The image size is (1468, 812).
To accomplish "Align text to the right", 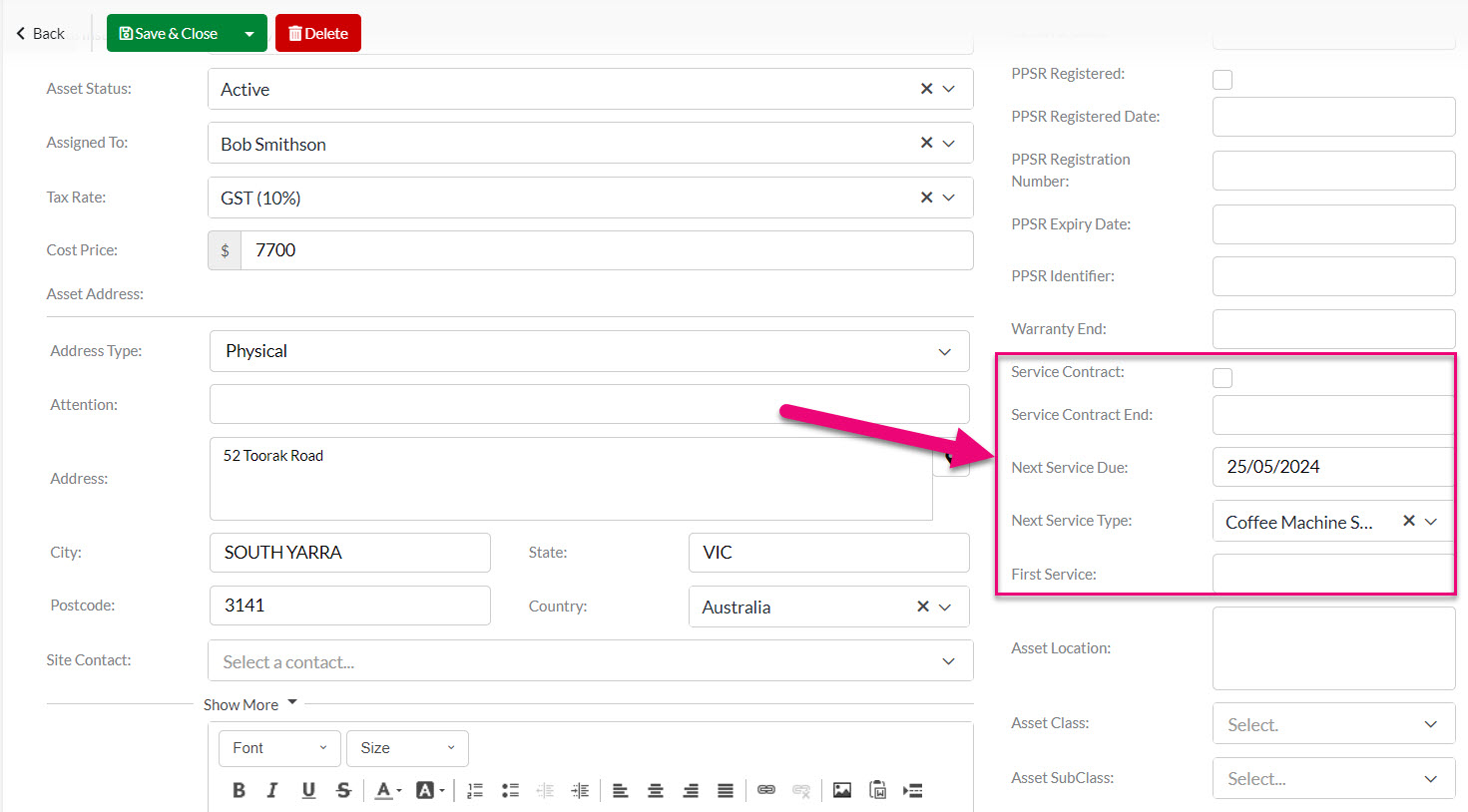I will tap(691, 790).
